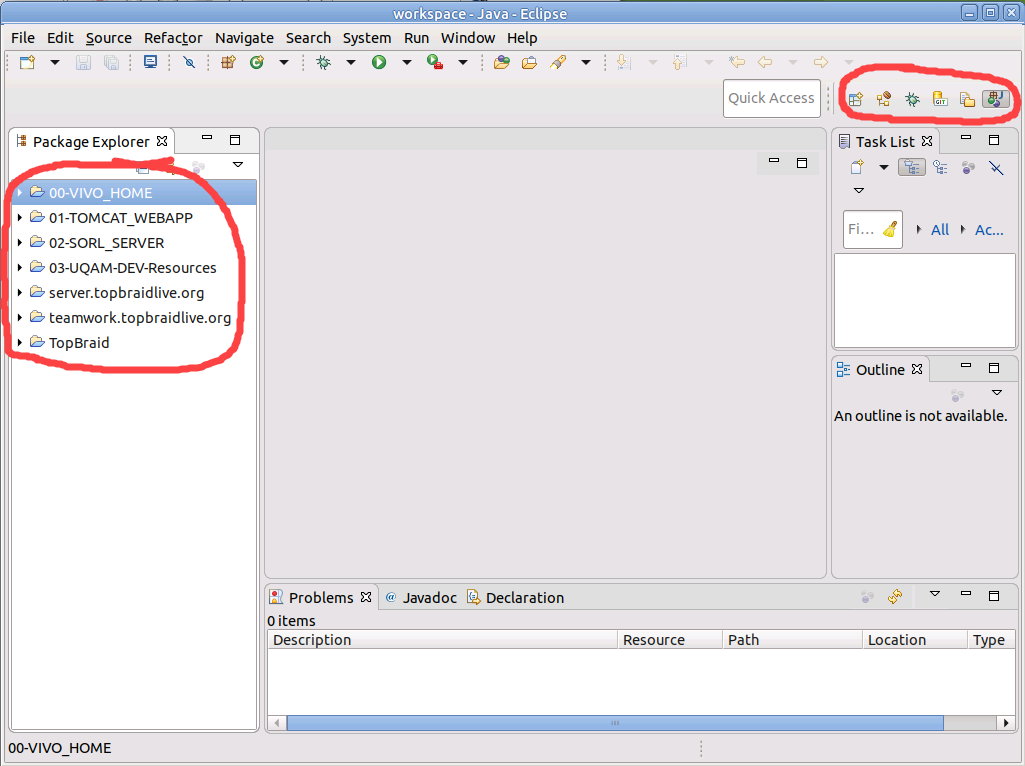Click the Quick Access search field
Screen dimensions: 1025x766
click(771, 98)
